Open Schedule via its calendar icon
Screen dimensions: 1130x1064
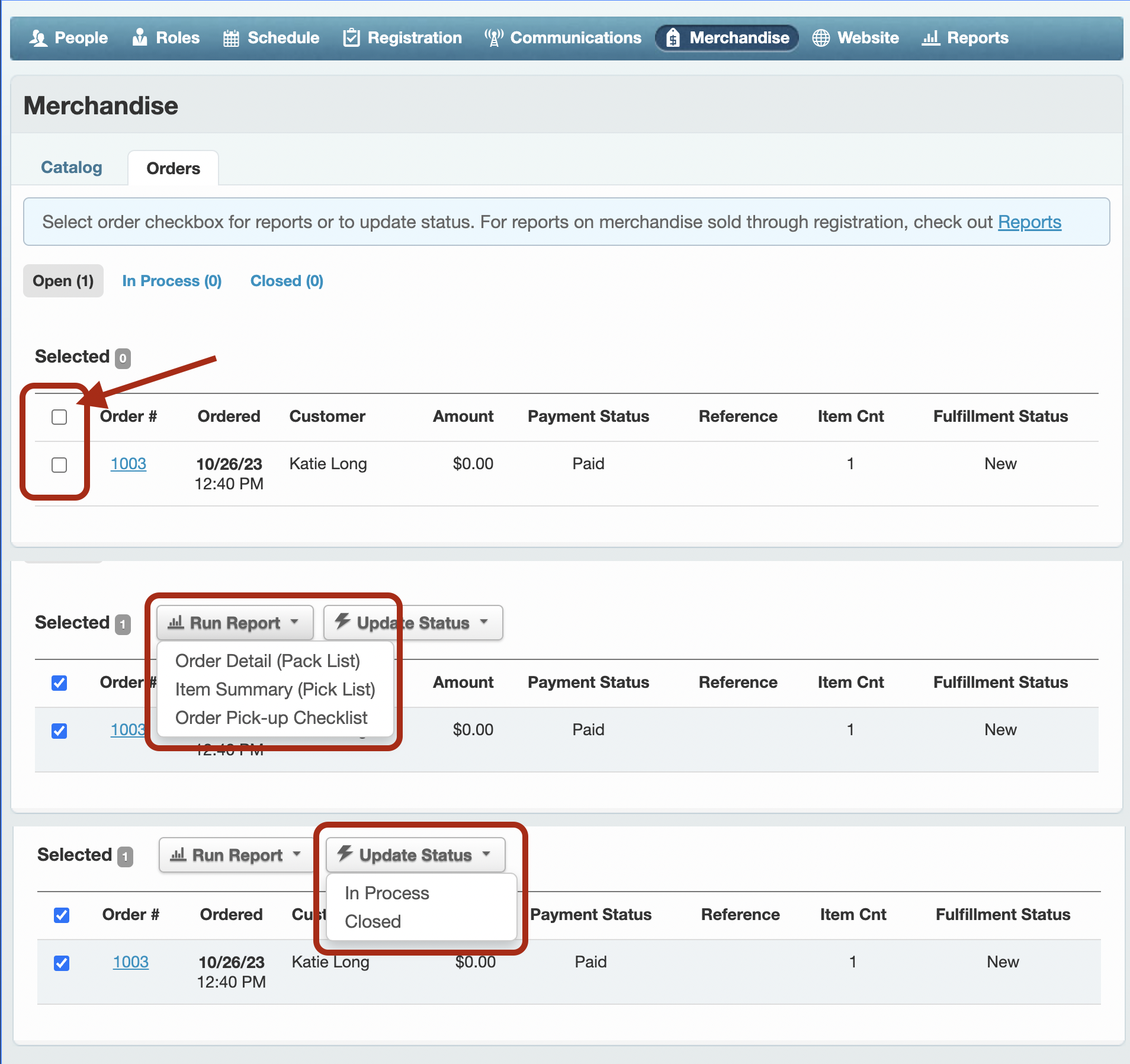click(231, 38)
